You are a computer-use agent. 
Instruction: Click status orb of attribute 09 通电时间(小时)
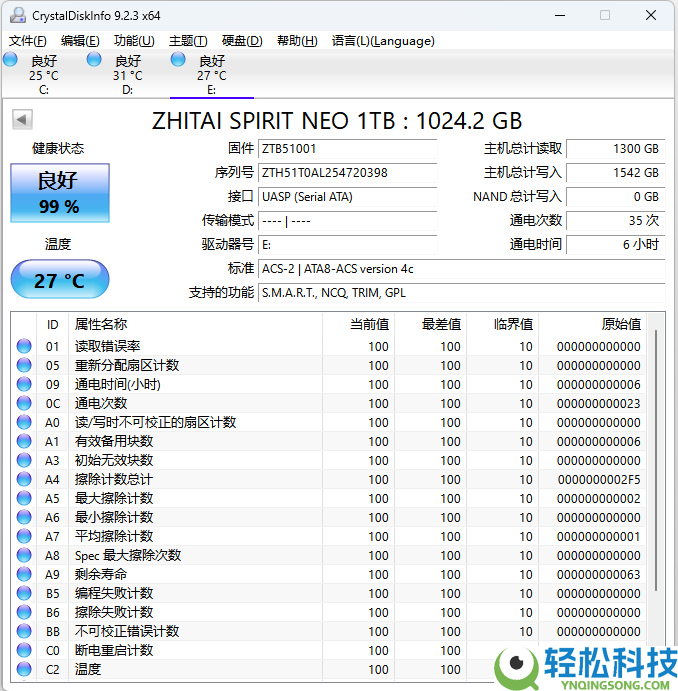[24, 384]
